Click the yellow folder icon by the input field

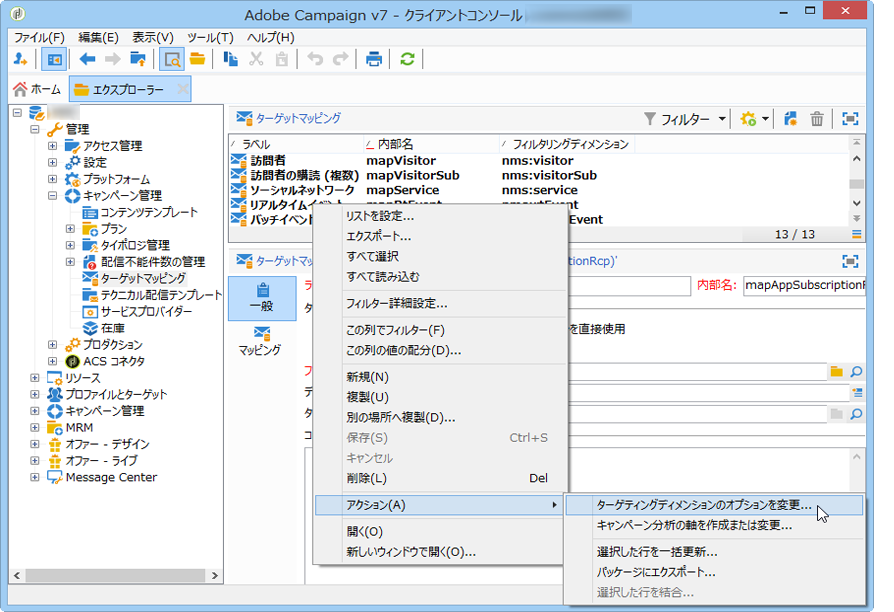(x=836, y=371)
